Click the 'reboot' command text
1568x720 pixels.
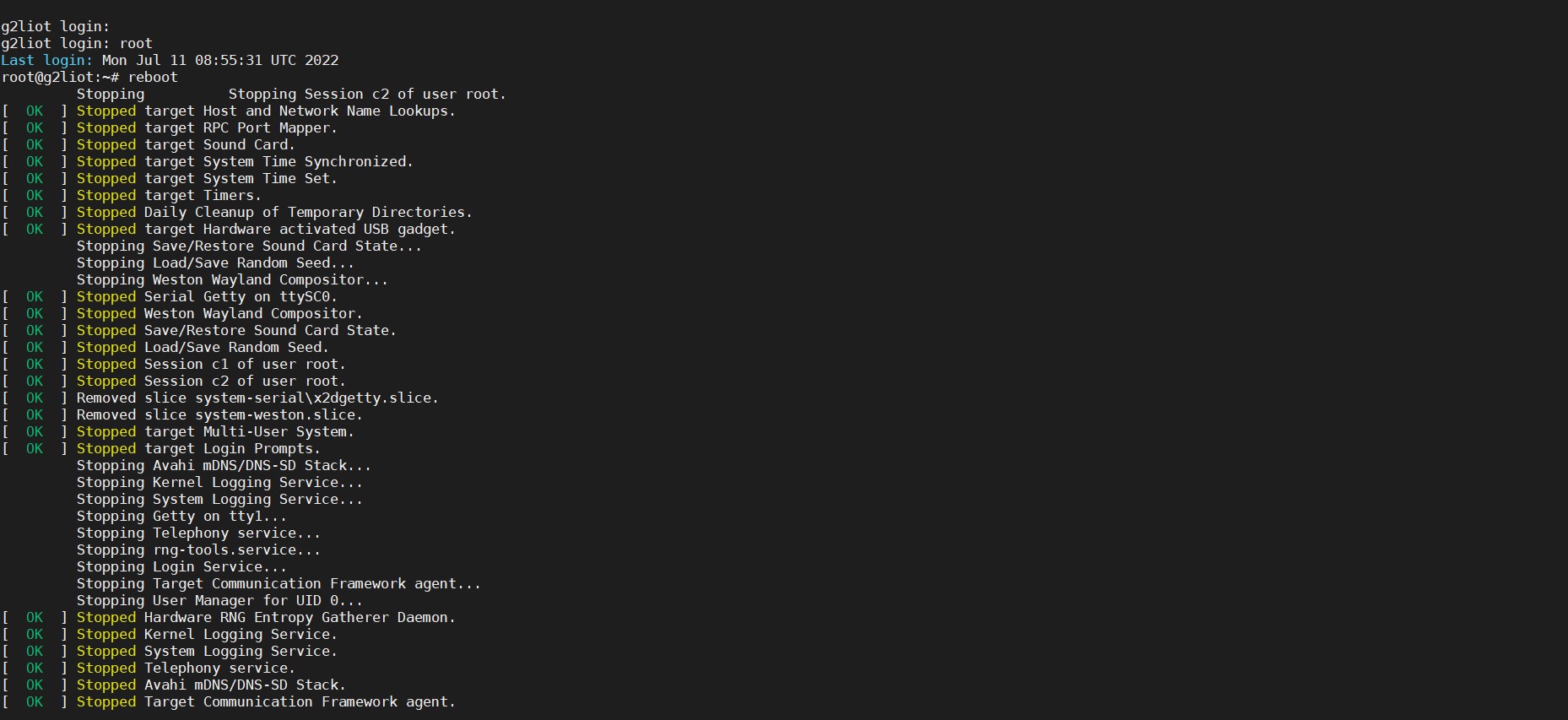153,77
